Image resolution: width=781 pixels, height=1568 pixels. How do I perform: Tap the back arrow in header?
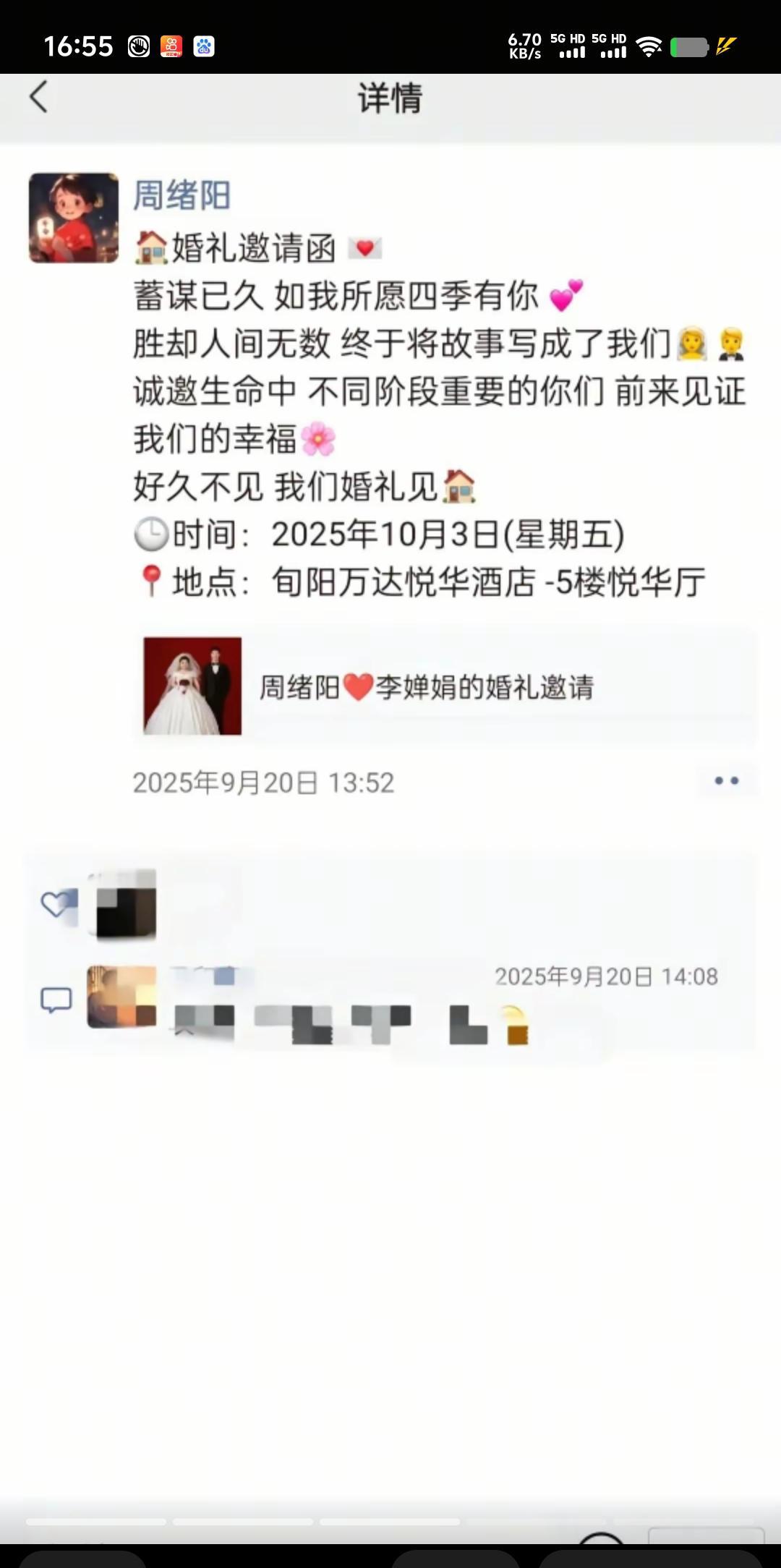(38, 97)
